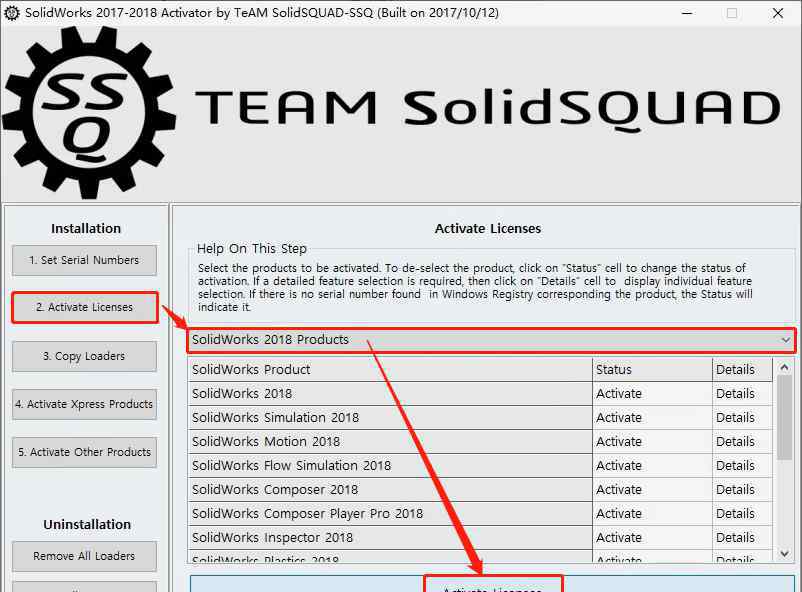802x592 pixels.
Task: Select the SolidWorks Inspector 2018 row
Action: [389, 538]
